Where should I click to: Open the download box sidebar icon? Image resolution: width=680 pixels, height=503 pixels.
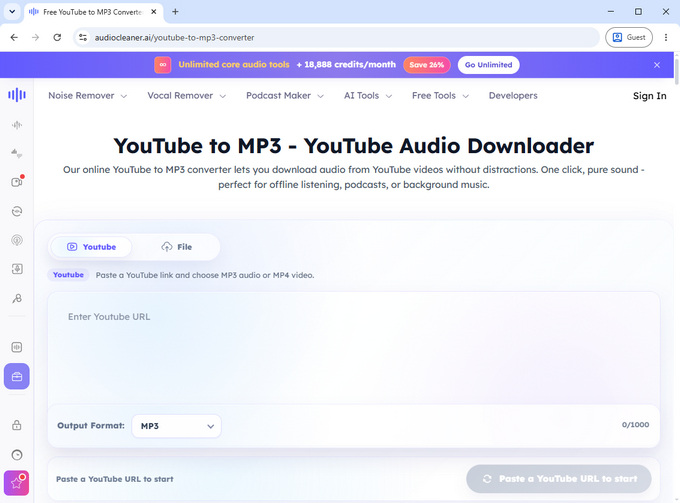click(x=17, y=269)
